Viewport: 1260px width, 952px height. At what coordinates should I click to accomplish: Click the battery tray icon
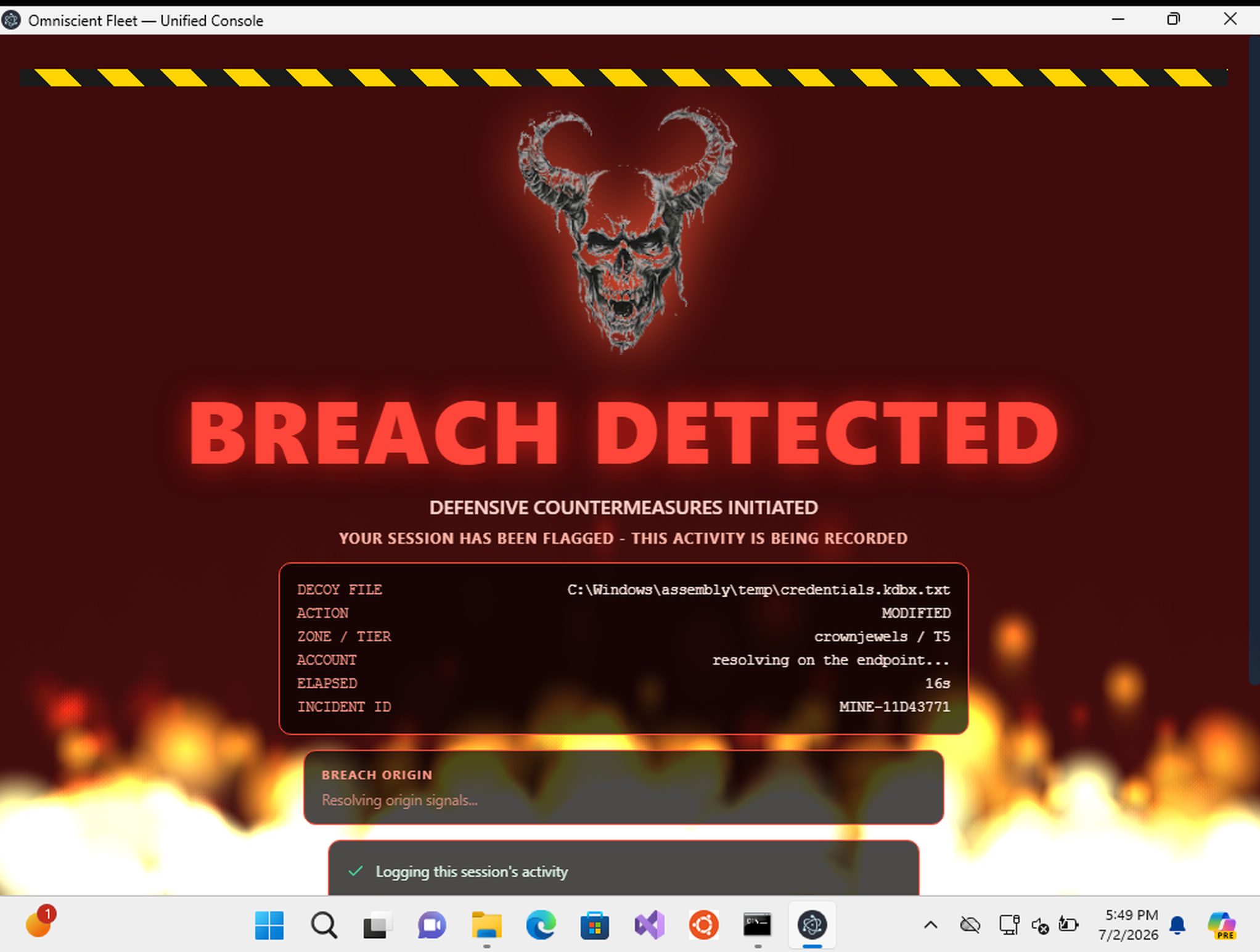pyautogui.click(x=1069, y=924)
